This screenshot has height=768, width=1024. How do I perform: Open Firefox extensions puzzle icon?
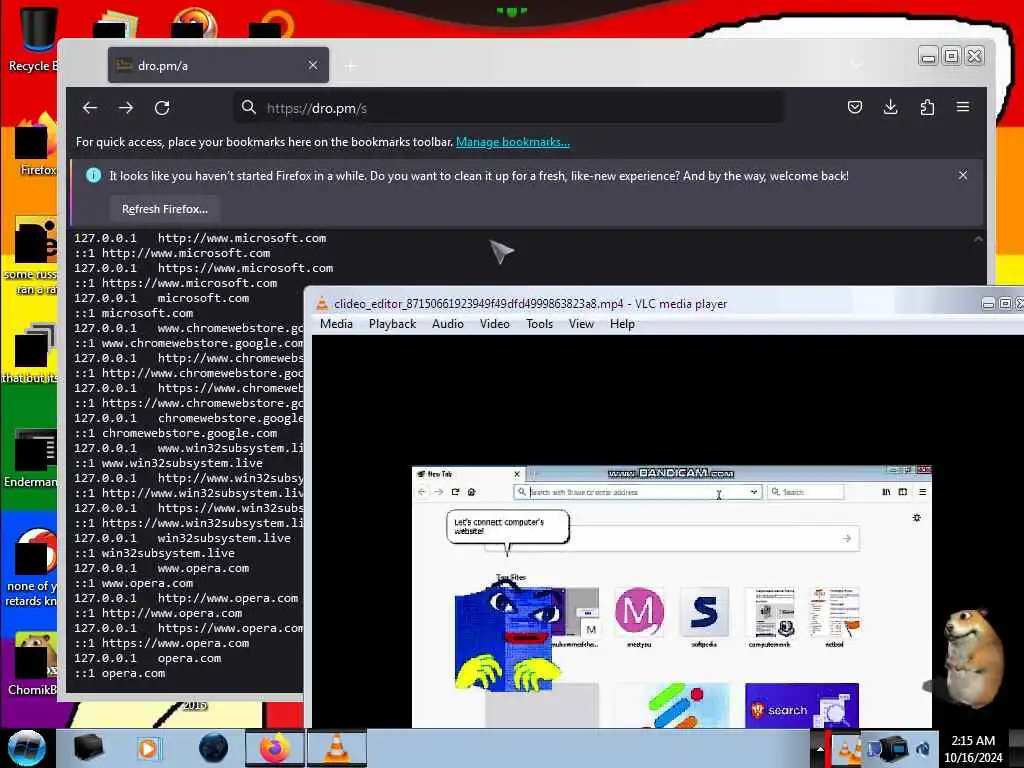[927, 107]
